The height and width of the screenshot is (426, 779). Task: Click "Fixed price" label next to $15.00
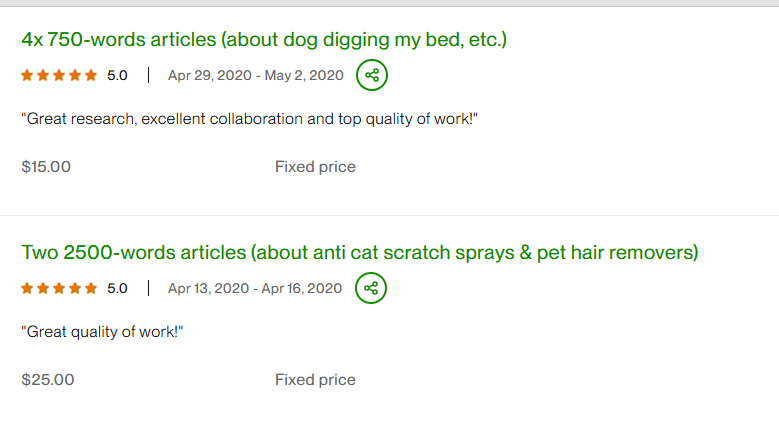click(x=315, y=167)
